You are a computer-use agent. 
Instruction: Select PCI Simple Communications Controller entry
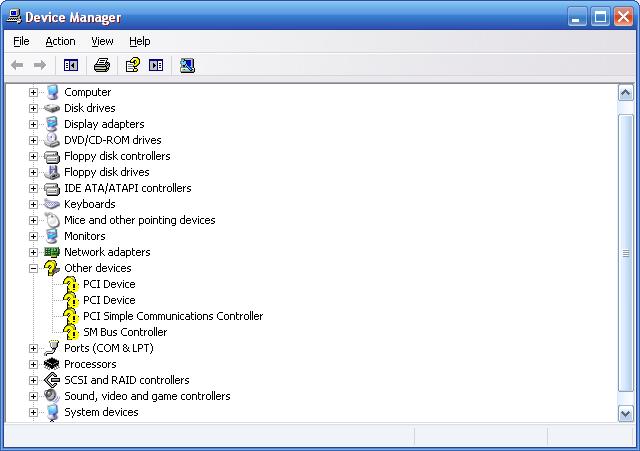173,316
